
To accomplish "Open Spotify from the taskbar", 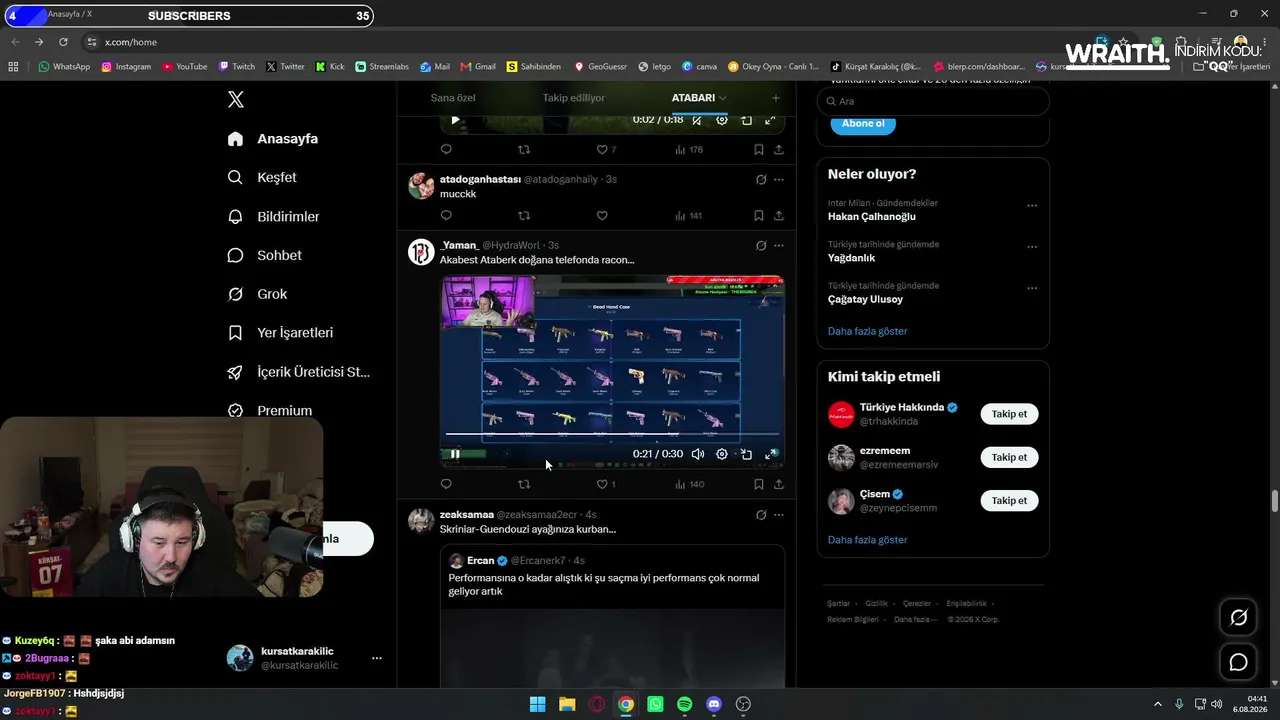I will pyautogui.click(x=684, y=704).
